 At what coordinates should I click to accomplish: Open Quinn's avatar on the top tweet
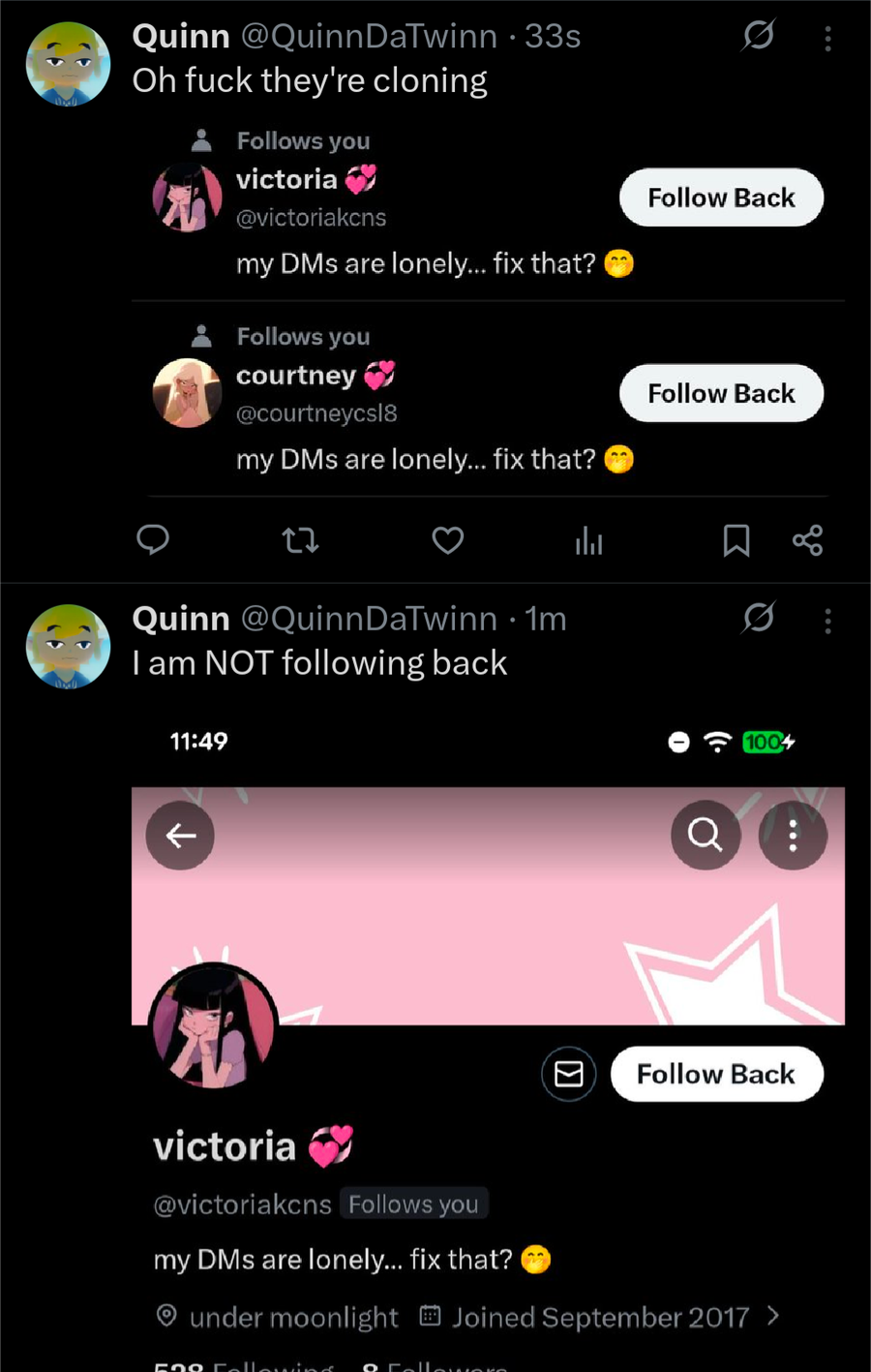(68, 64)
